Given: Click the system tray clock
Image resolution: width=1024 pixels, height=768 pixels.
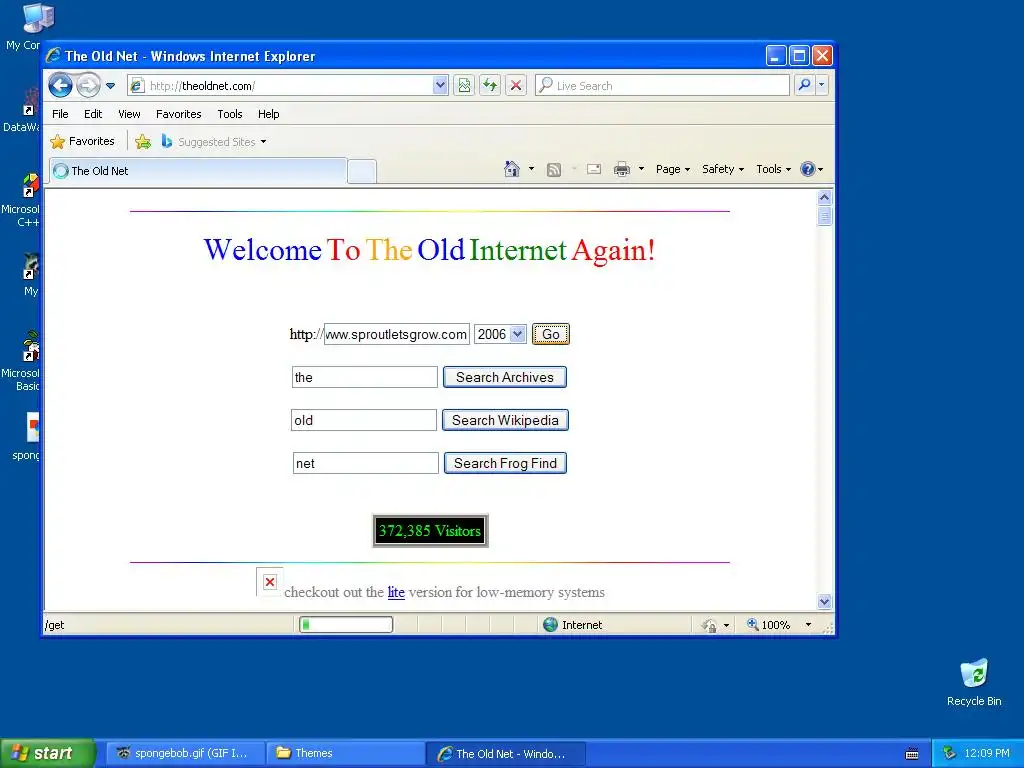Looking at the screenshot, I should click(987, 753).
